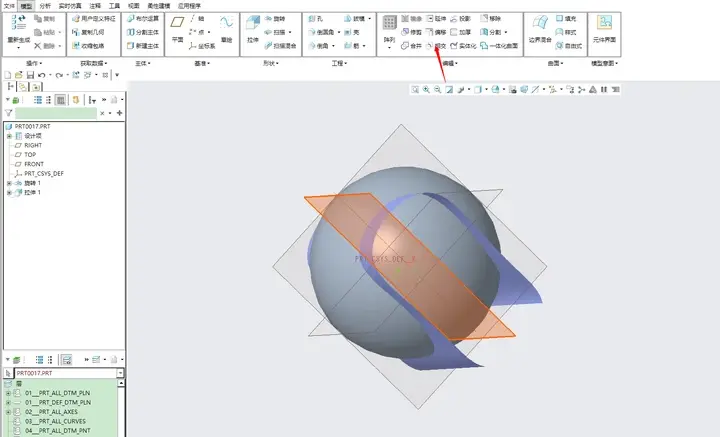Expand the 旋转 1 feature node

(9, 183)
